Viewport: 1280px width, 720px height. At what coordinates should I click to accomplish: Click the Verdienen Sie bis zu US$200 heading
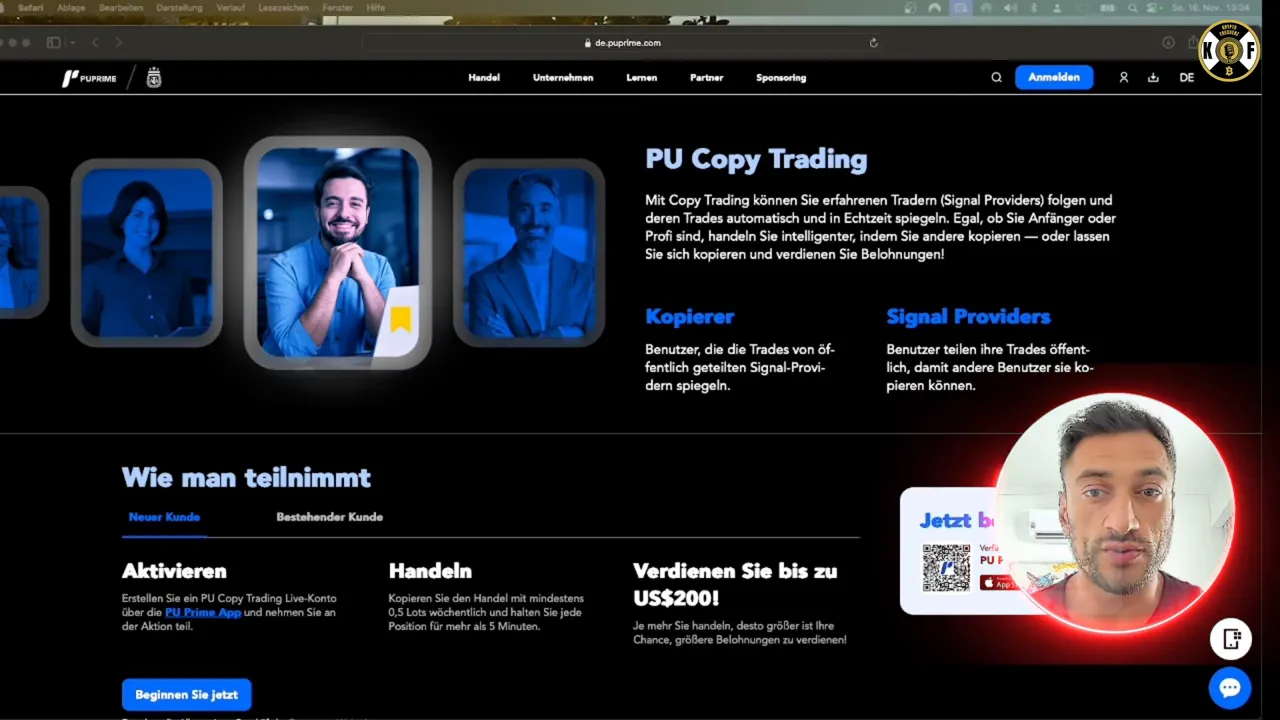click(x=735, y=584)
